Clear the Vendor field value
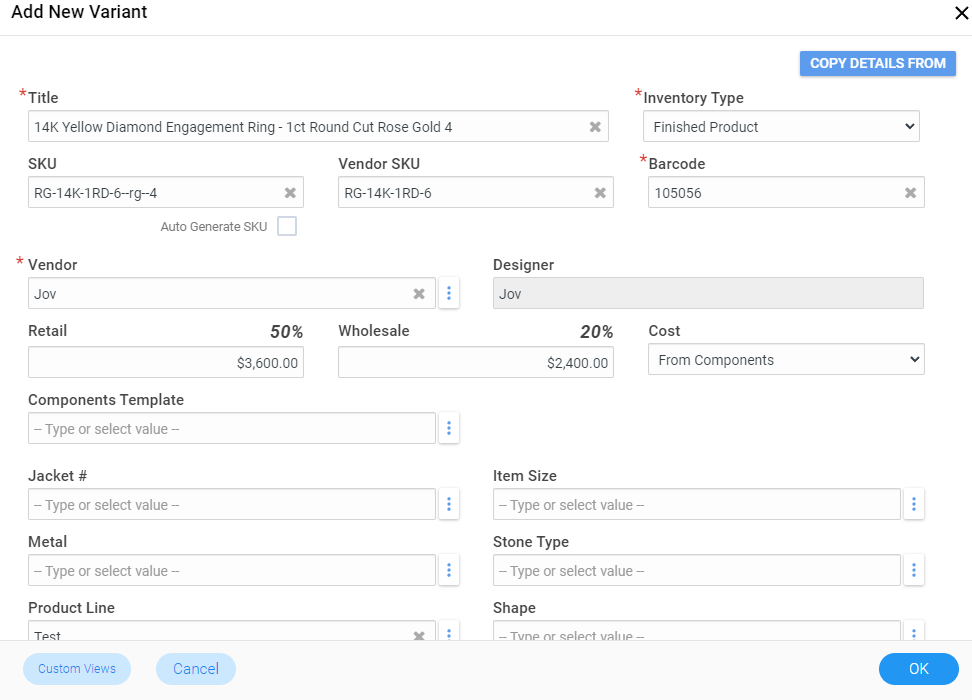The width and height of the screenshot is (972, 700). coord(419,294)
